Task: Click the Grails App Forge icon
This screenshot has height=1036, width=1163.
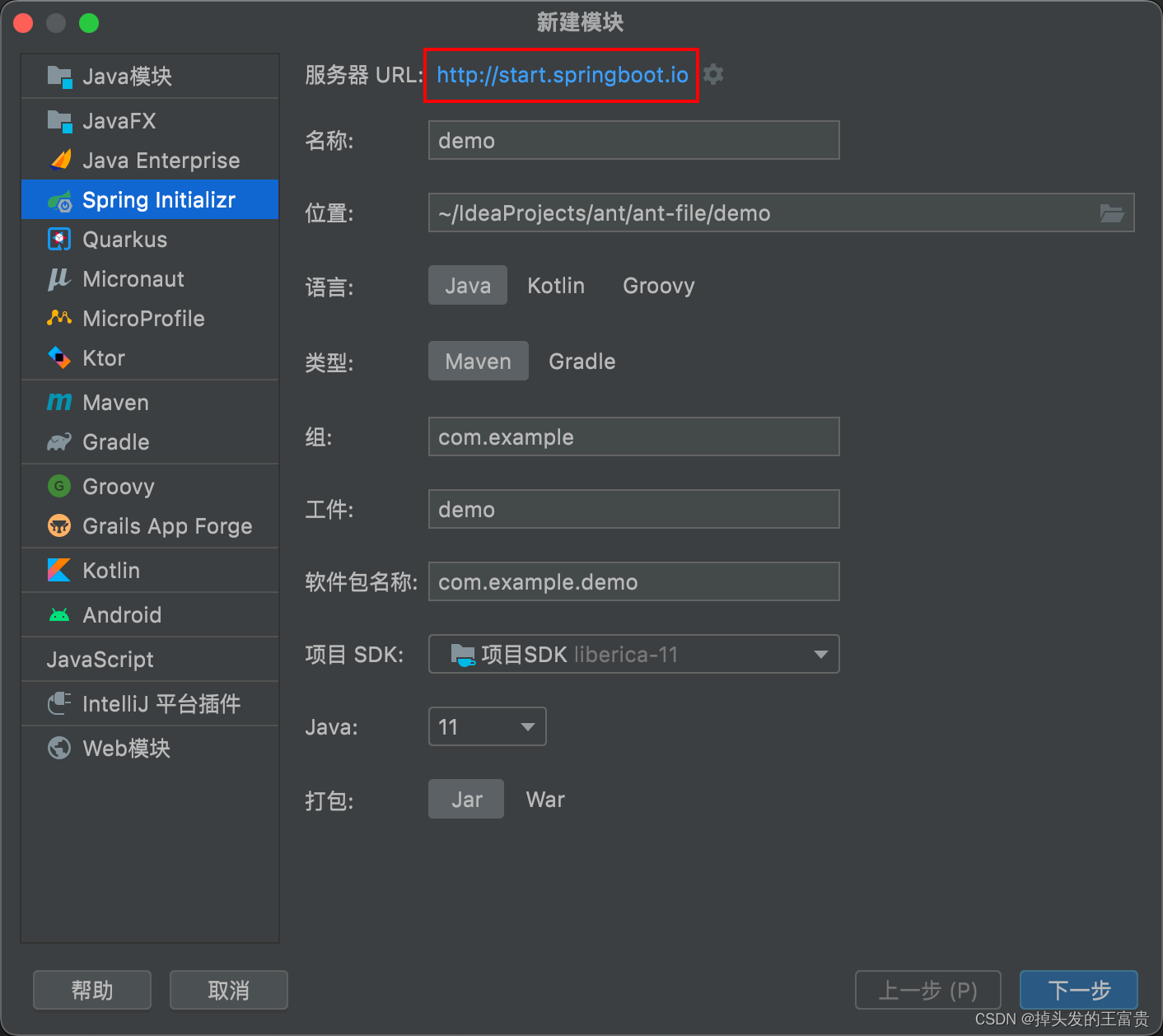Action: coord(59,525)
